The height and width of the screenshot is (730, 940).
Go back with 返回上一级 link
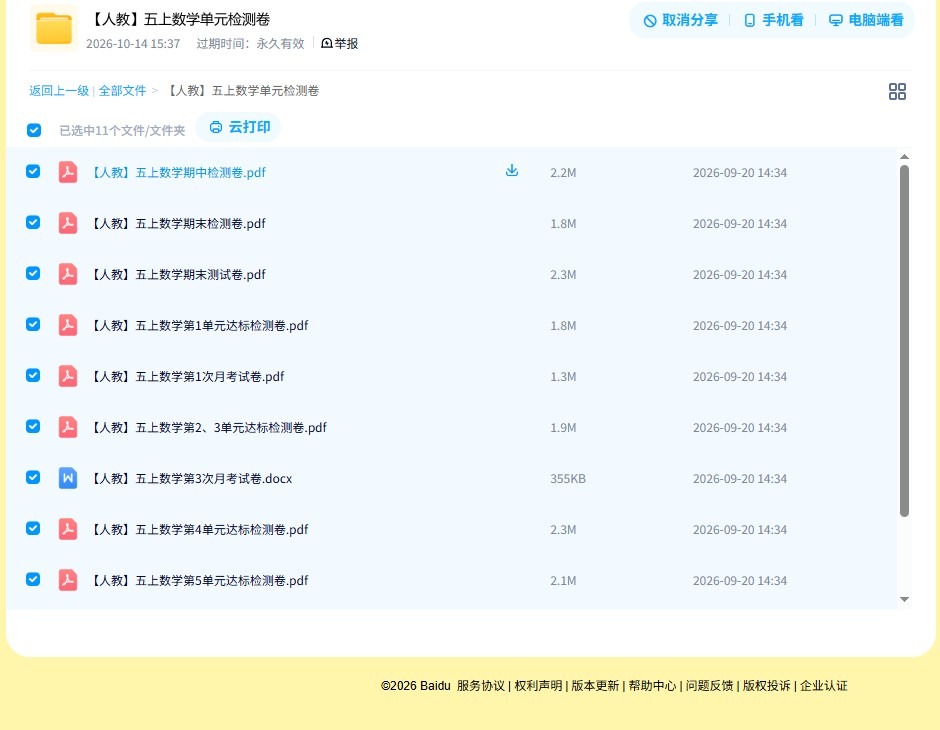coord(59,91)
